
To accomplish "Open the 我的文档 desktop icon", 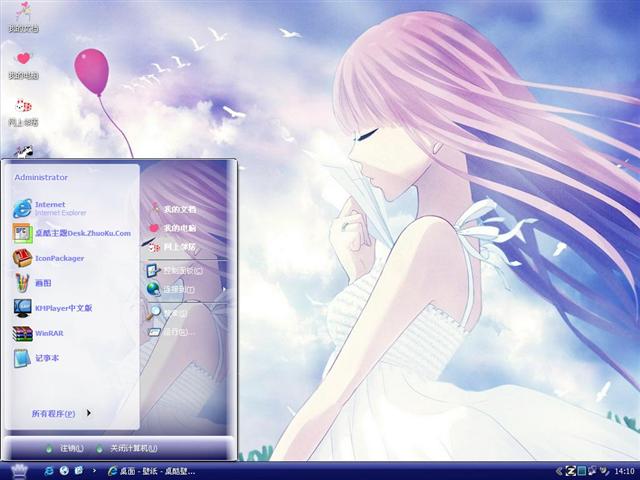I will click(x=23, y=17).
